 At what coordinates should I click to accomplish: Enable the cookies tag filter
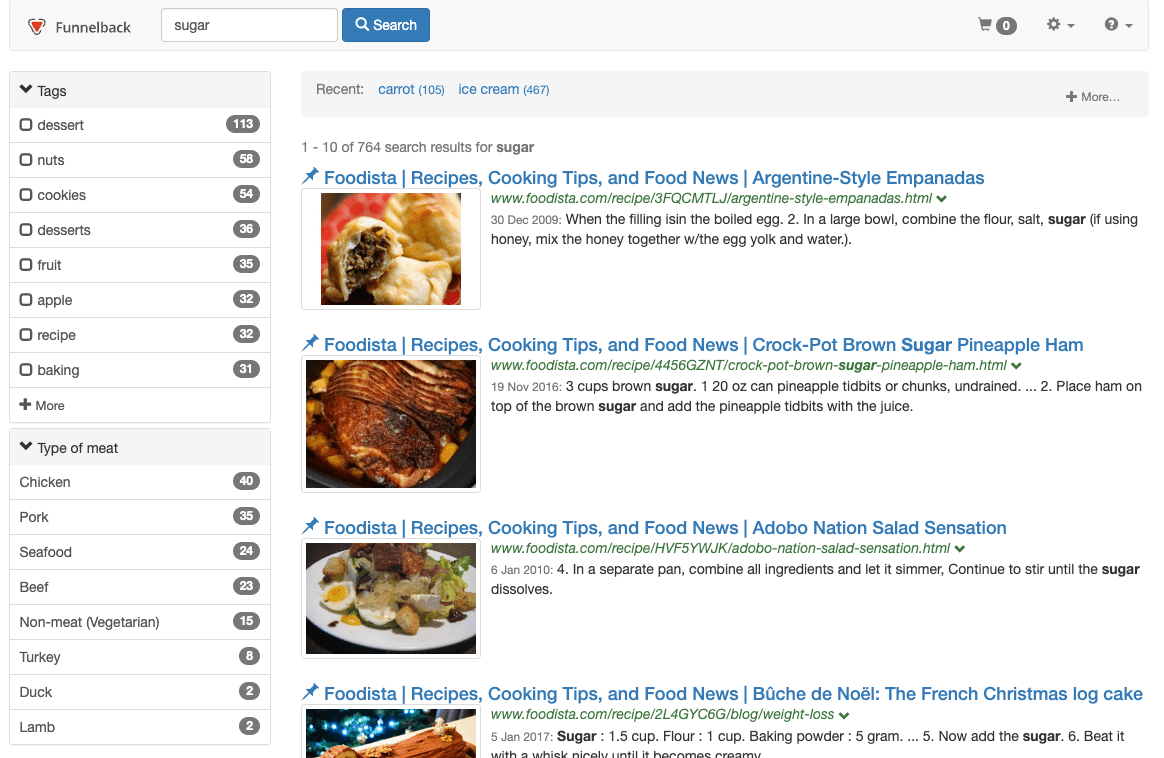27,195
